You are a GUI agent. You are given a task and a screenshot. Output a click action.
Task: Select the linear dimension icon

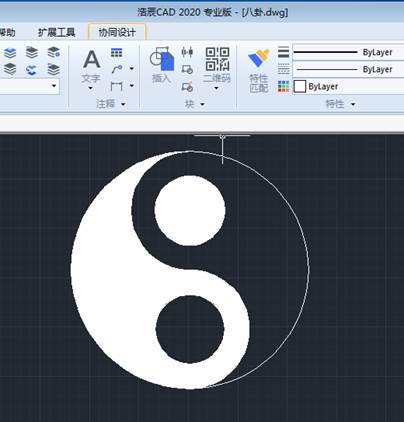(116, 86)
